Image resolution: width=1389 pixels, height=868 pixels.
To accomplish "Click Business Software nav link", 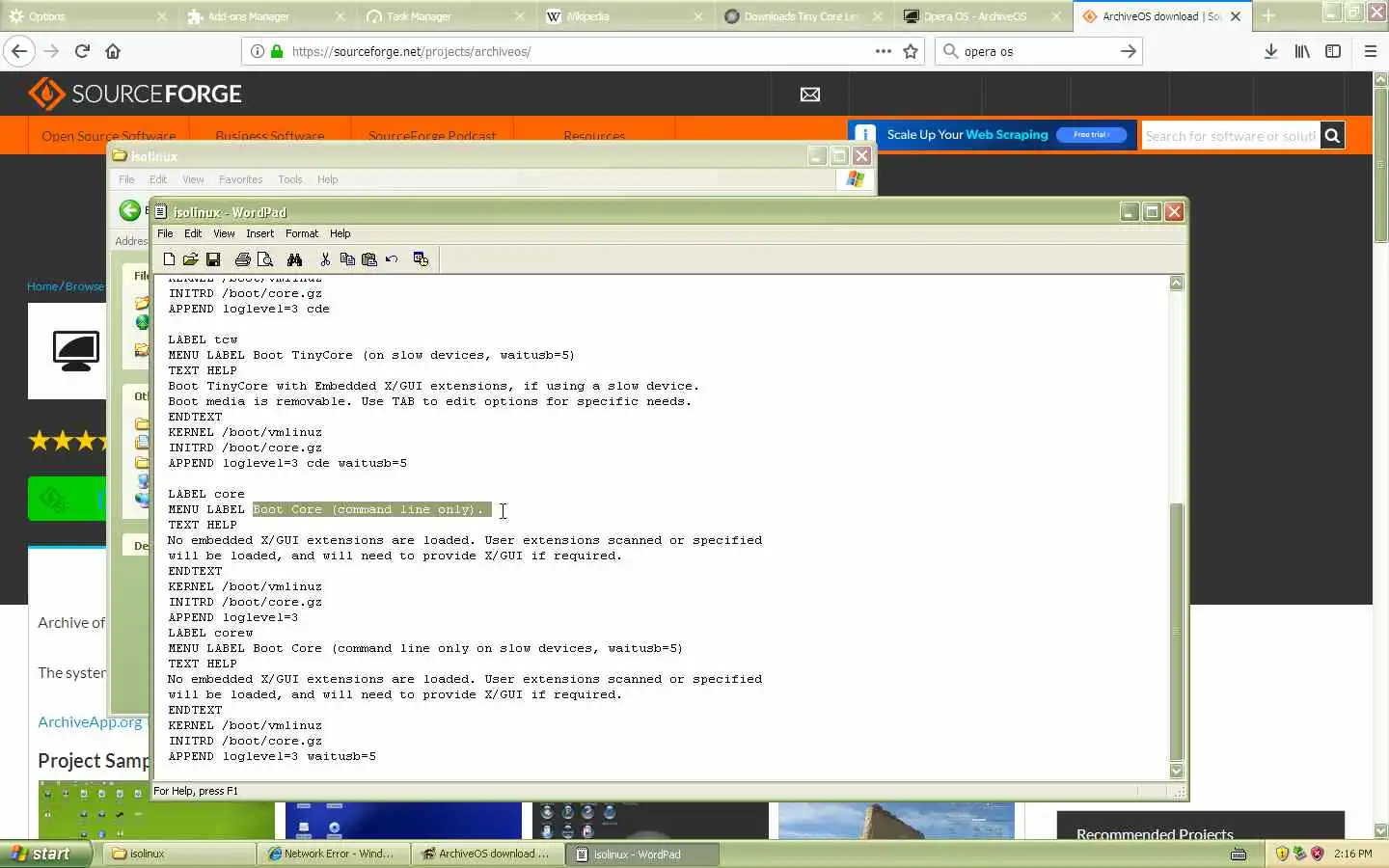I will [x=270, y=136].
